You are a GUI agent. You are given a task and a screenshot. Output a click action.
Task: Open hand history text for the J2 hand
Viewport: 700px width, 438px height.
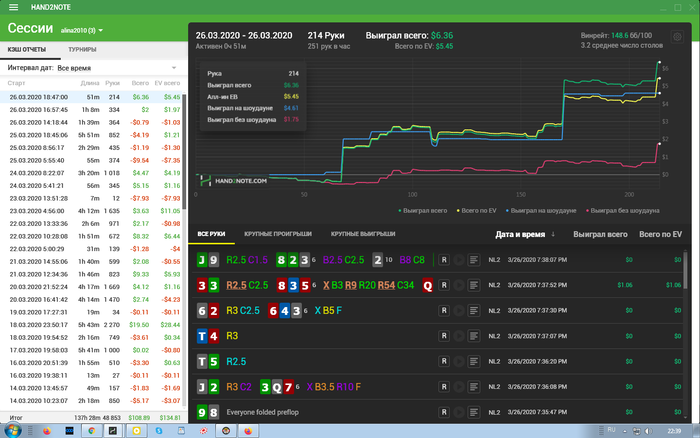pos(474,387)
